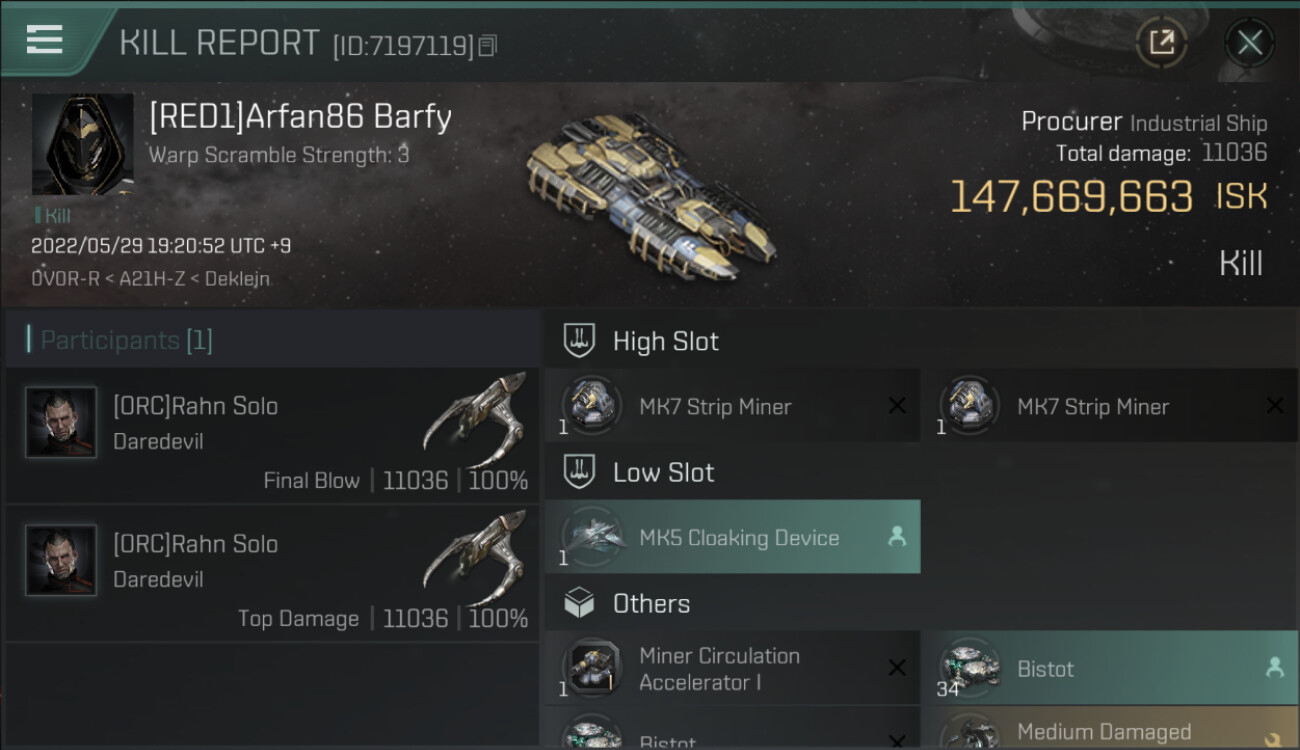
Task: Select the first MK7 Strip Miner
Action: [732, 406]
